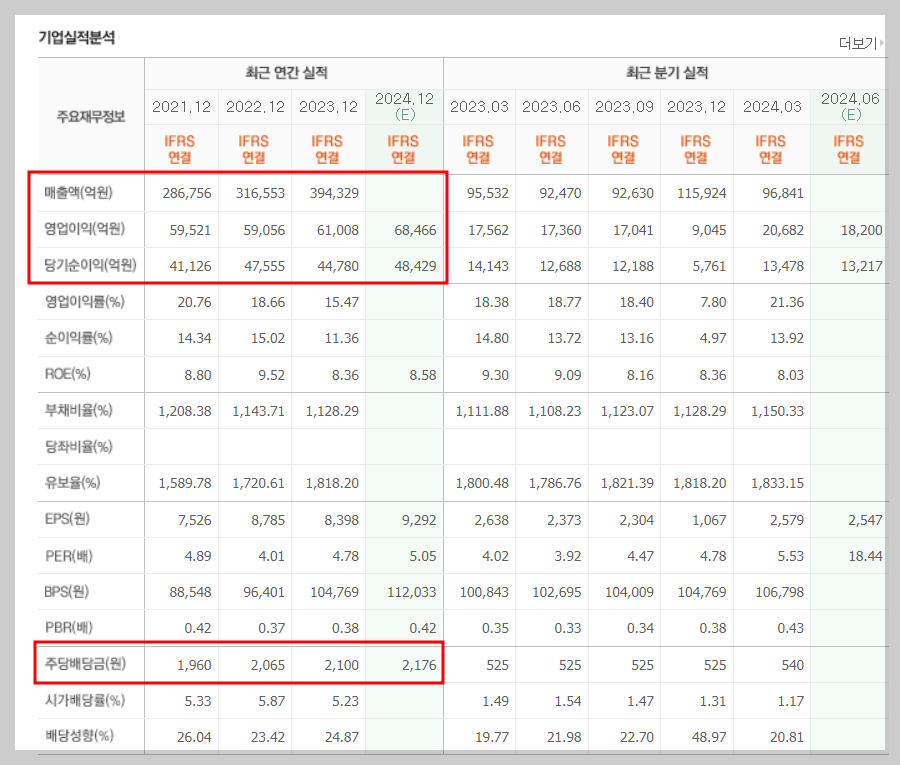The image size is (900, 765).
Task: Select the 2024.06 (E) quarterly column header
Action: coord(850,107)
